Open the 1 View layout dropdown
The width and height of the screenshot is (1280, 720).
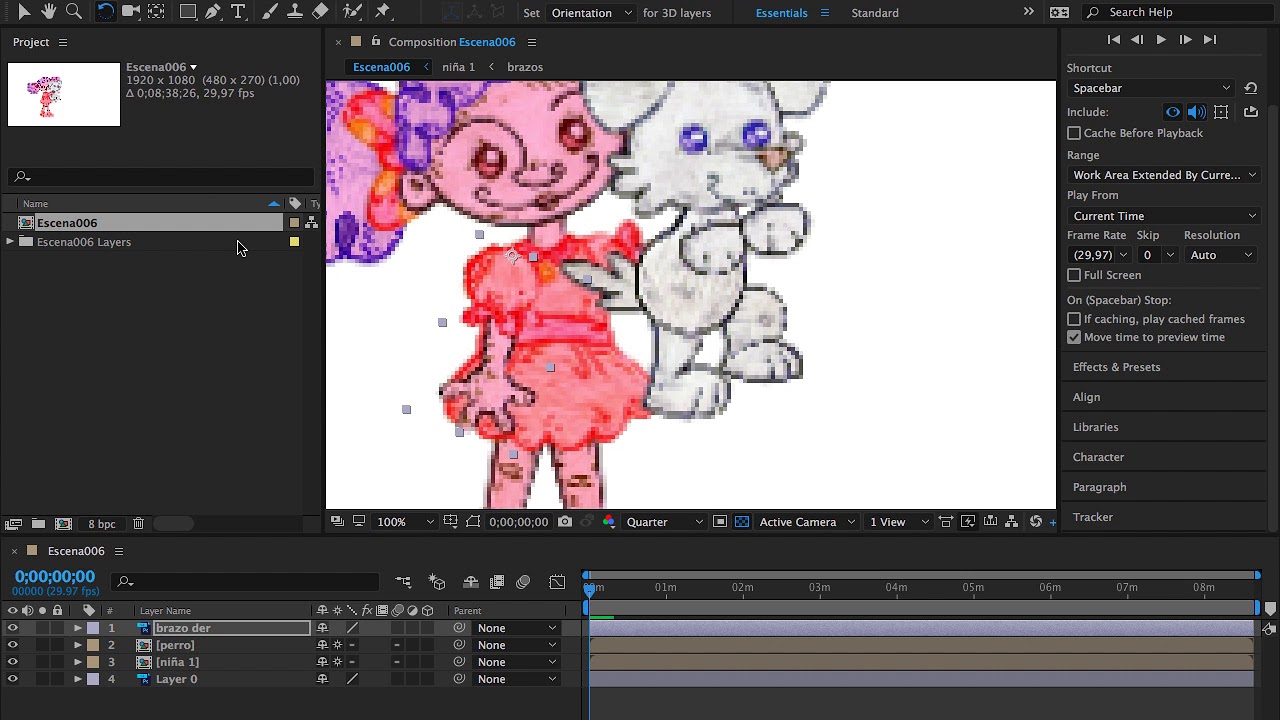click(x=899, y=522)
